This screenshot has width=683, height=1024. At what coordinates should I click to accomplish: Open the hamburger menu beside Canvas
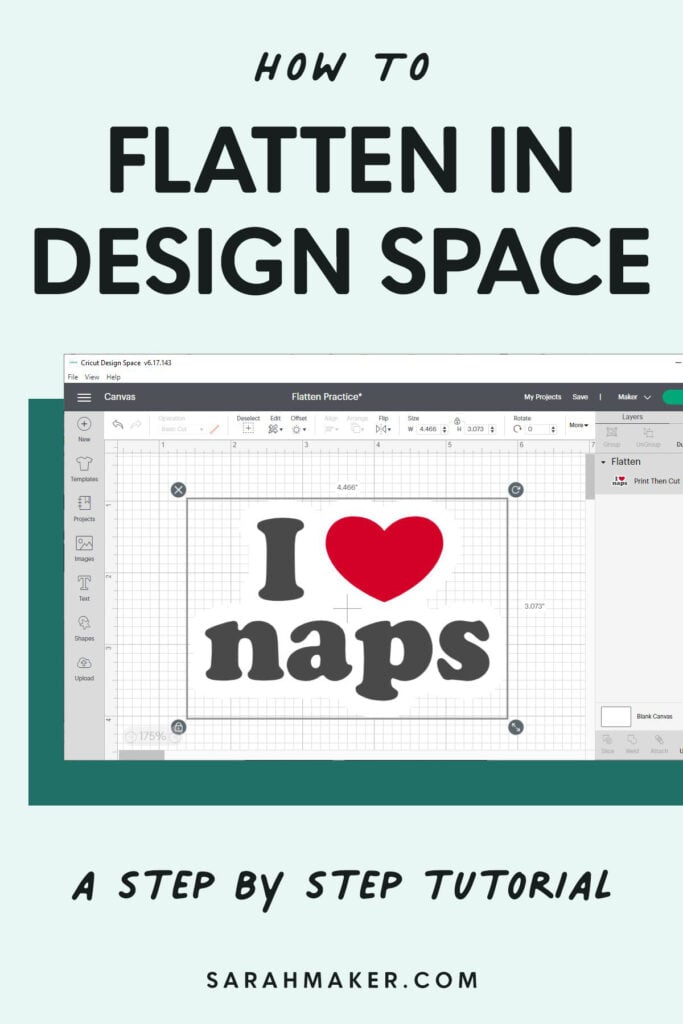(x=84, y=397)
